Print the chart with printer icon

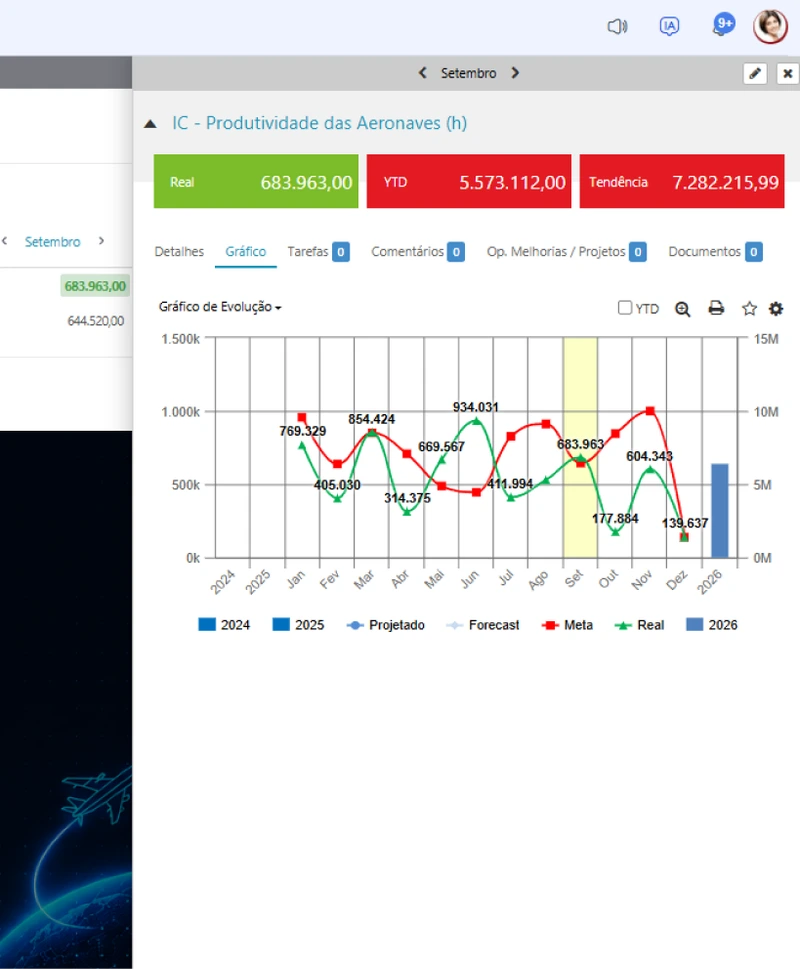tap(716, 308)
